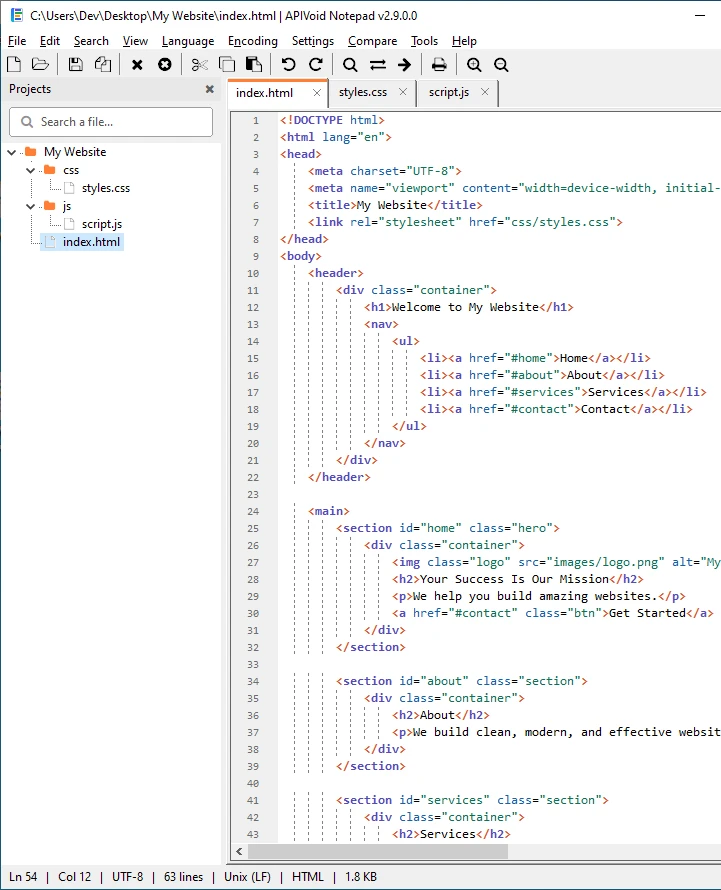
Task: Click the Ln 54 status bar entry
Action: (23, 877)
